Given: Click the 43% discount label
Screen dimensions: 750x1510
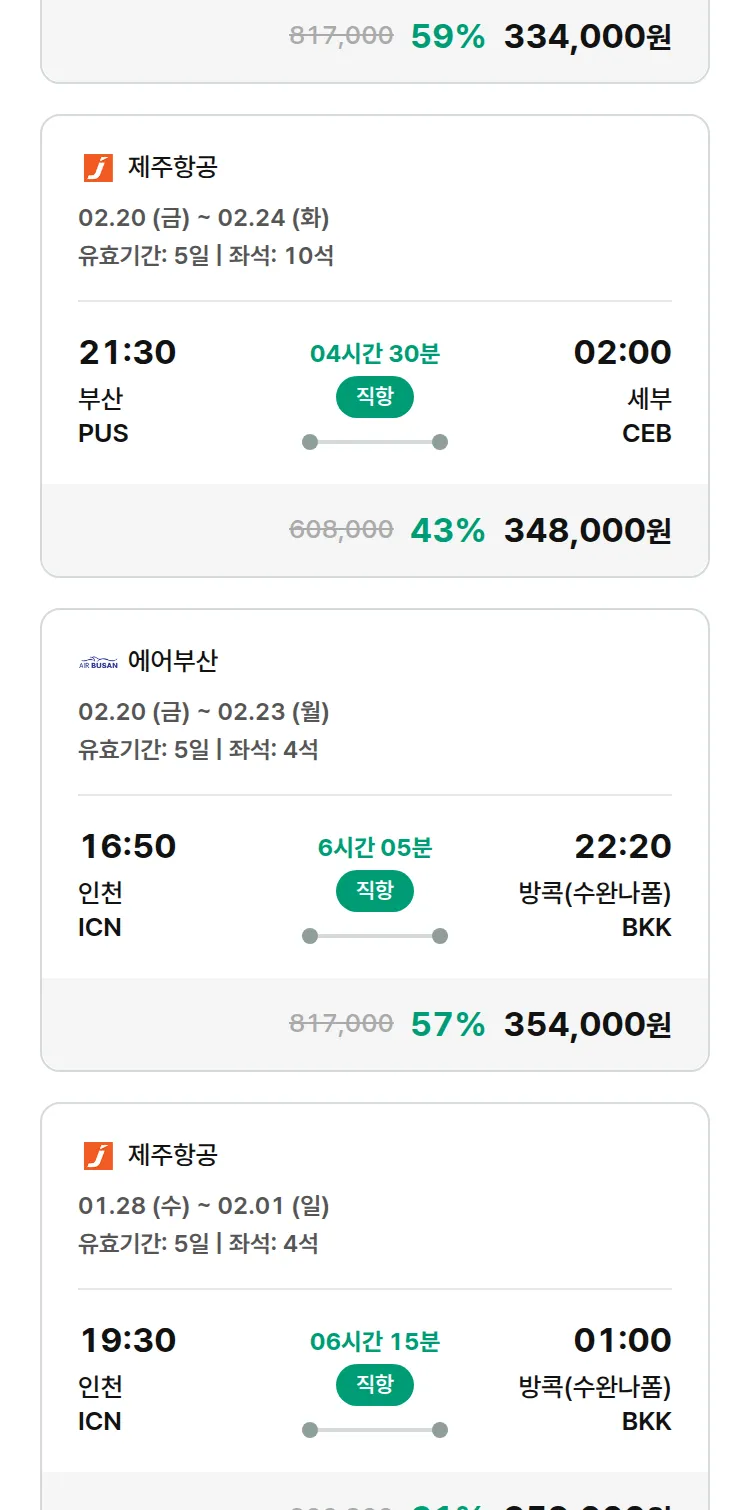Looking at the screenshot, I should coord(447,530).
